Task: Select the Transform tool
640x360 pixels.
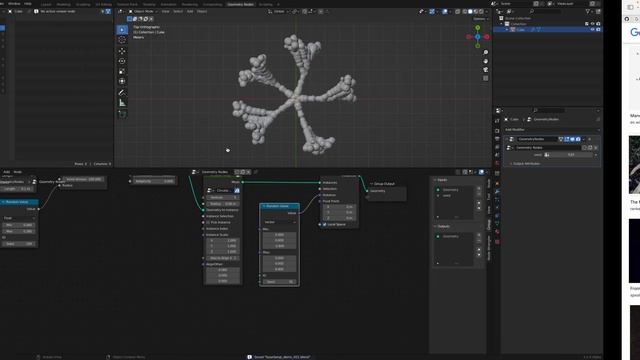Action: (x=122, y=81)
